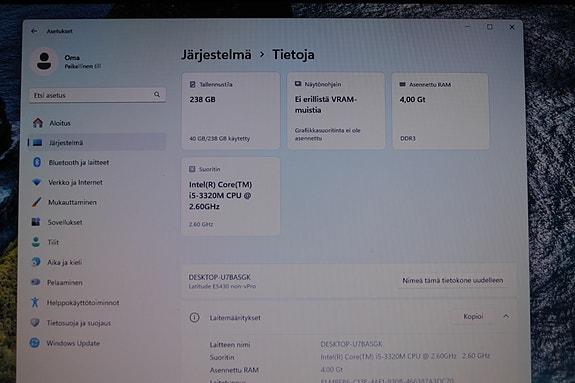Screen dimensions: 575x383
Task: Click the Mukauttaminen brush icon
Action: (36, 202)
